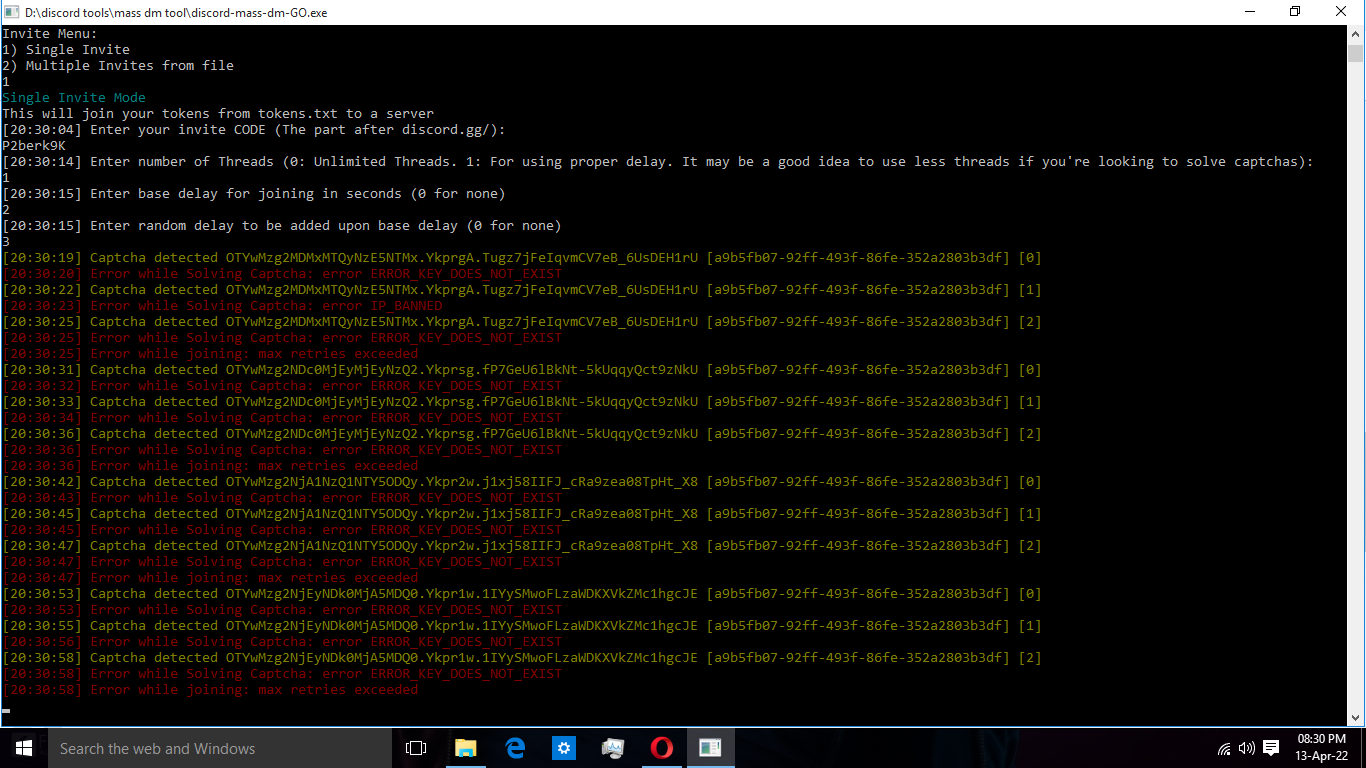This screenshot has width=1366, height=768.
Task: Launch Opera browser from the taskbar
Action: click(x=661, y=748)
